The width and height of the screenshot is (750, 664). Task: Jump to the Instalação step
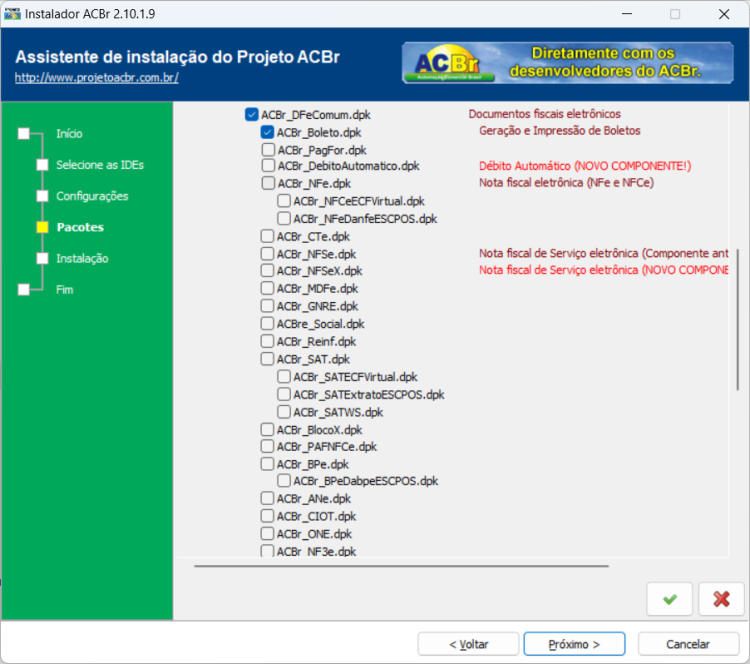[x=82, y=258]
